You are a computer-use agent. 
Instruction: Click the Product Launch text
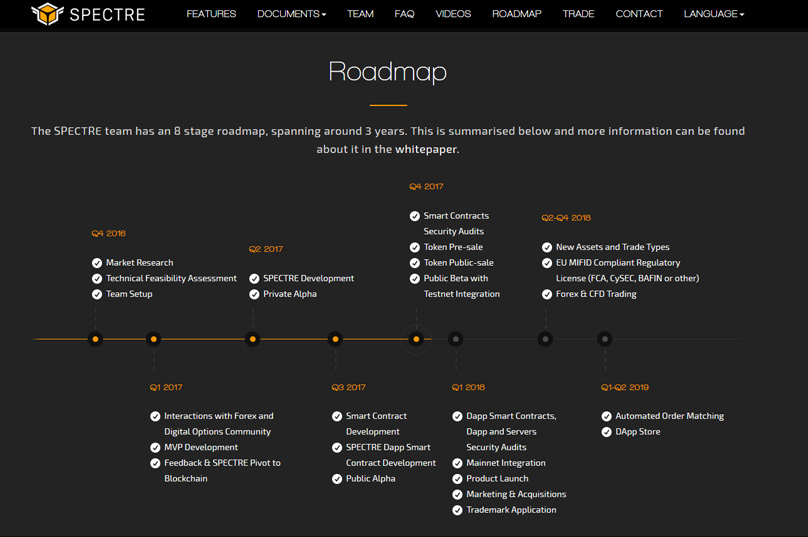[x=497, y=478]
